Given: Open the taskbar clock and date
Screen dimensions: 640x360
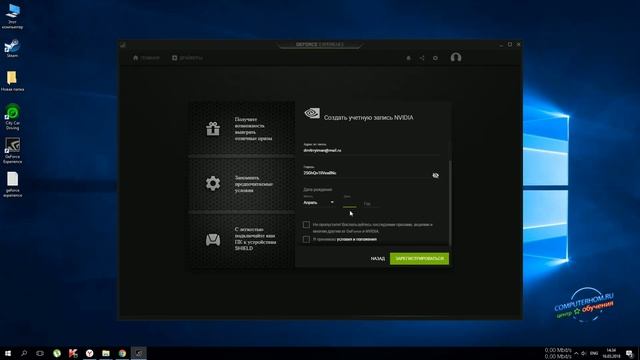Looking at the screenshot, I should pos(611,353).
